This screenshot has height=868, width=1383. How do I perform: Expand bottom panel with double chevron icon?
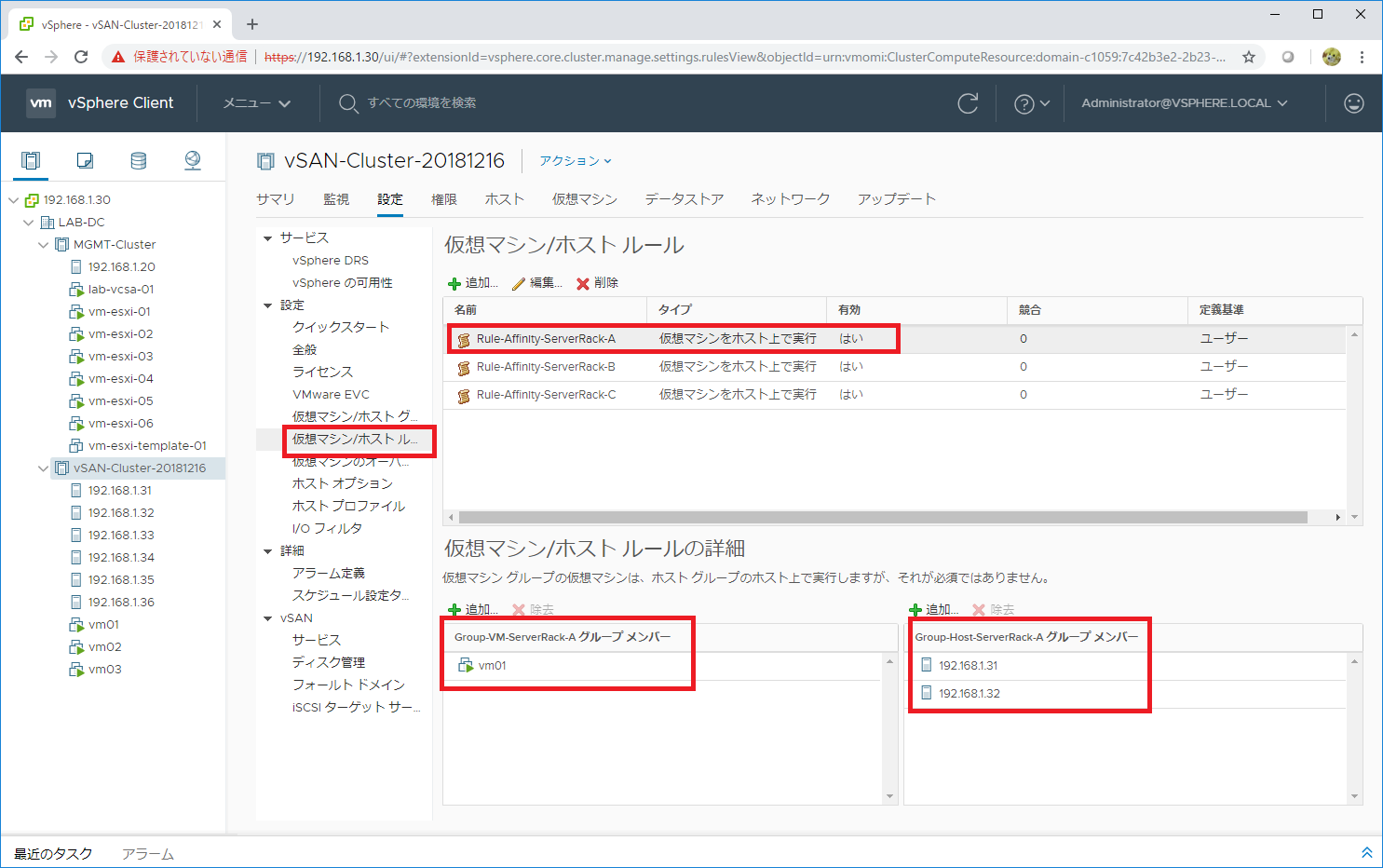(1367, 852)
